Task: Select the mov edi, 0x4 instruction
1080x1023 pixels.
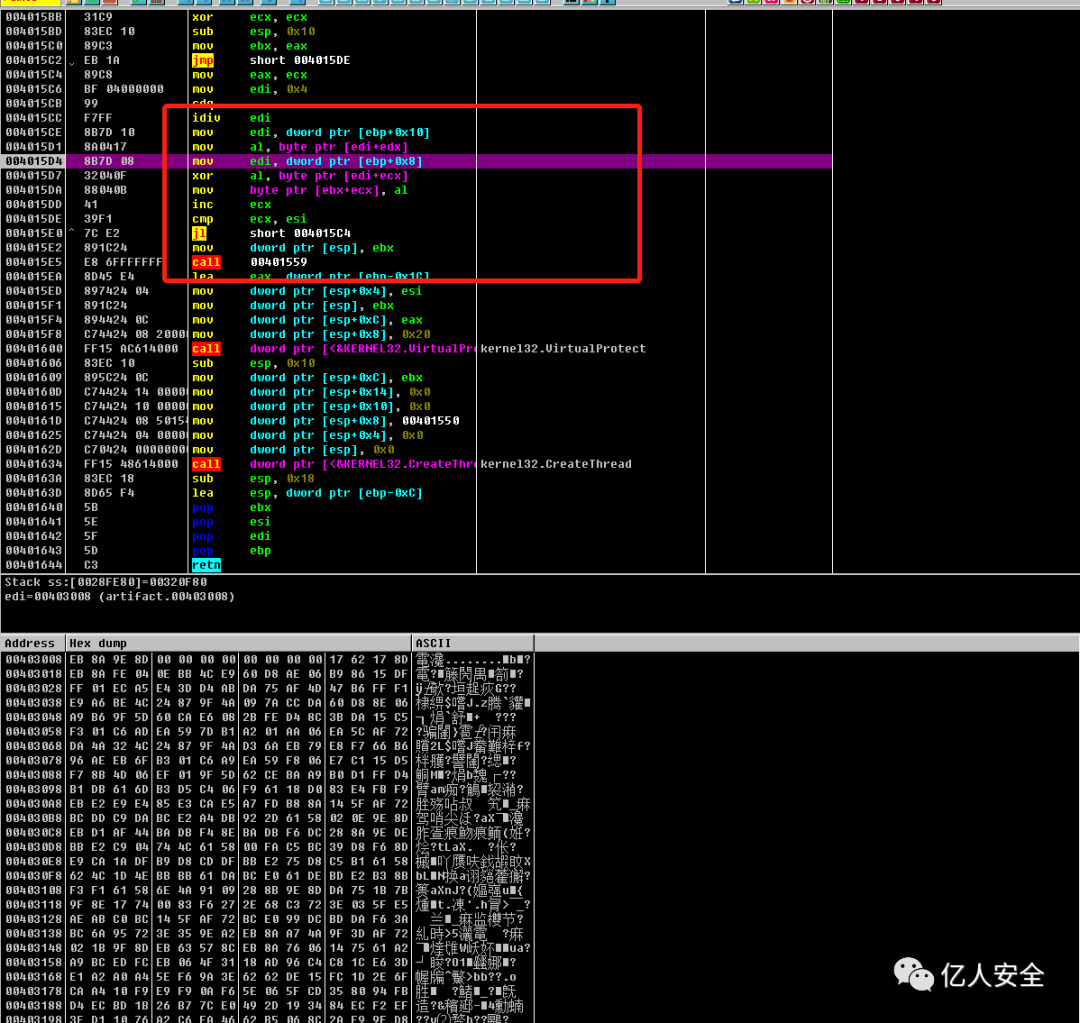Action: (x=249, y=90)
